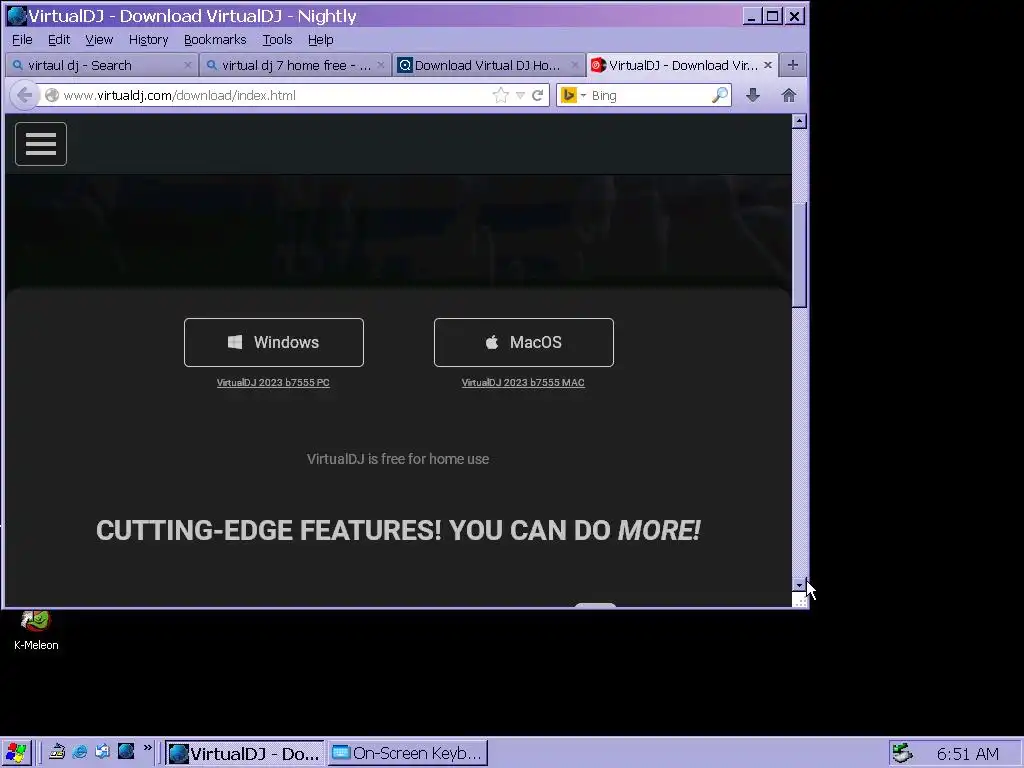The height and width of the screenshot is (768, 1024).
Task: Click the Internet Explorer quick launch icon
Action: coord(80,752)
